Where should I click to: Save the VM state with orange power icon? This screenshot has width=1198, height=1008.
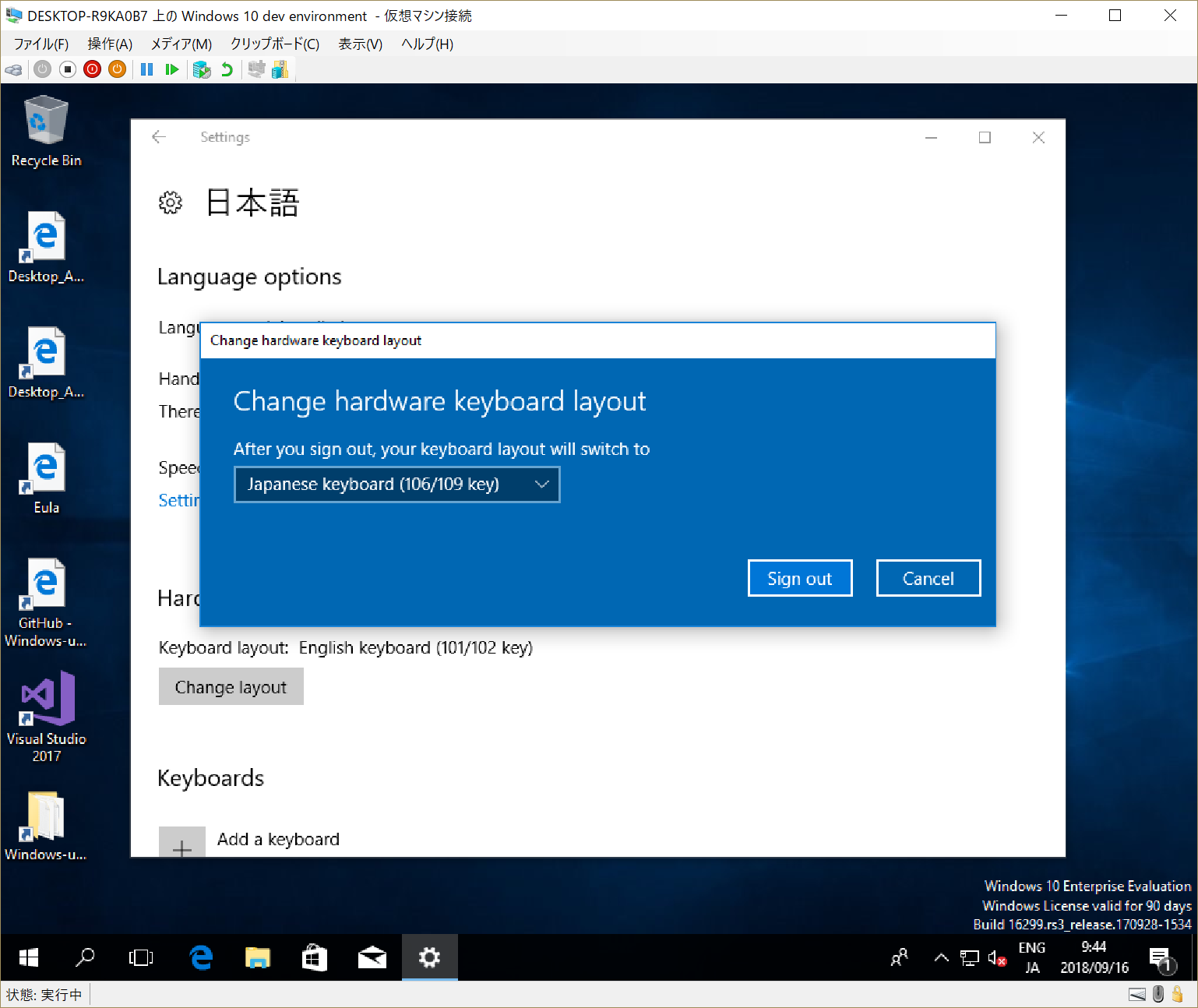[117, 69]
